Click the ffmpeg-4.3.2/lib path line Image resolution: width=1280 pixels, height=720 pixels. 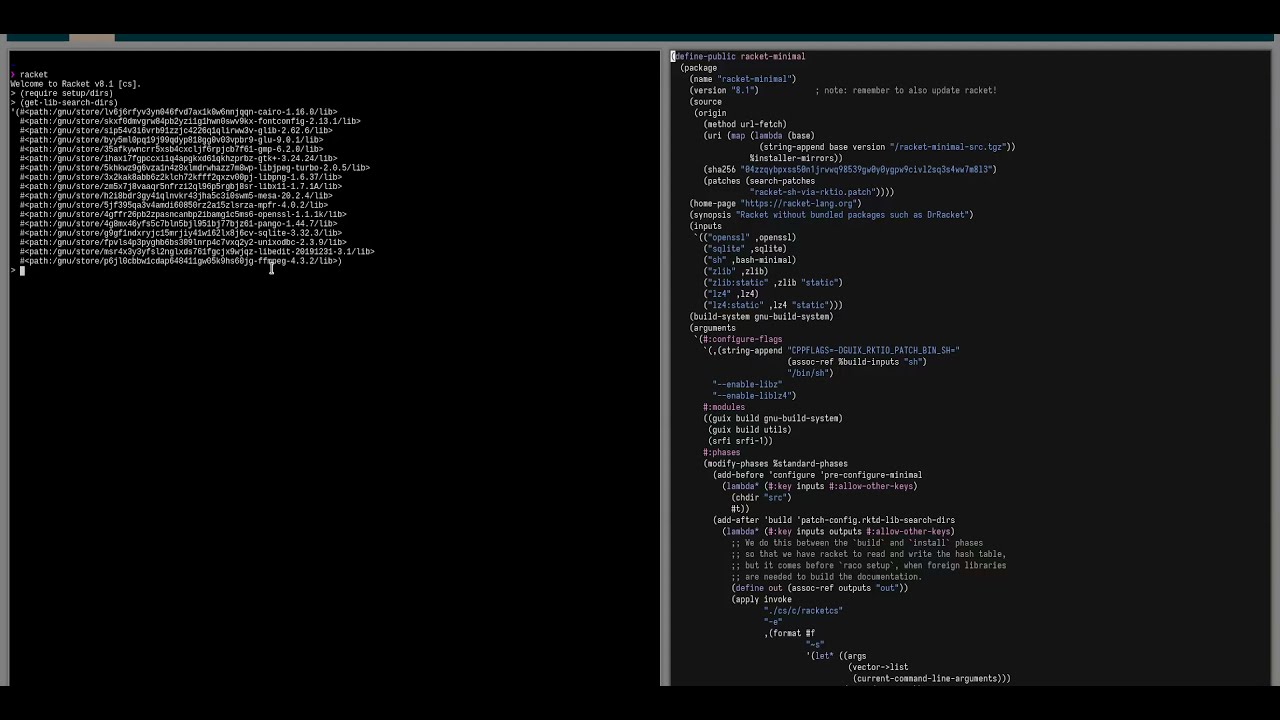181,261
